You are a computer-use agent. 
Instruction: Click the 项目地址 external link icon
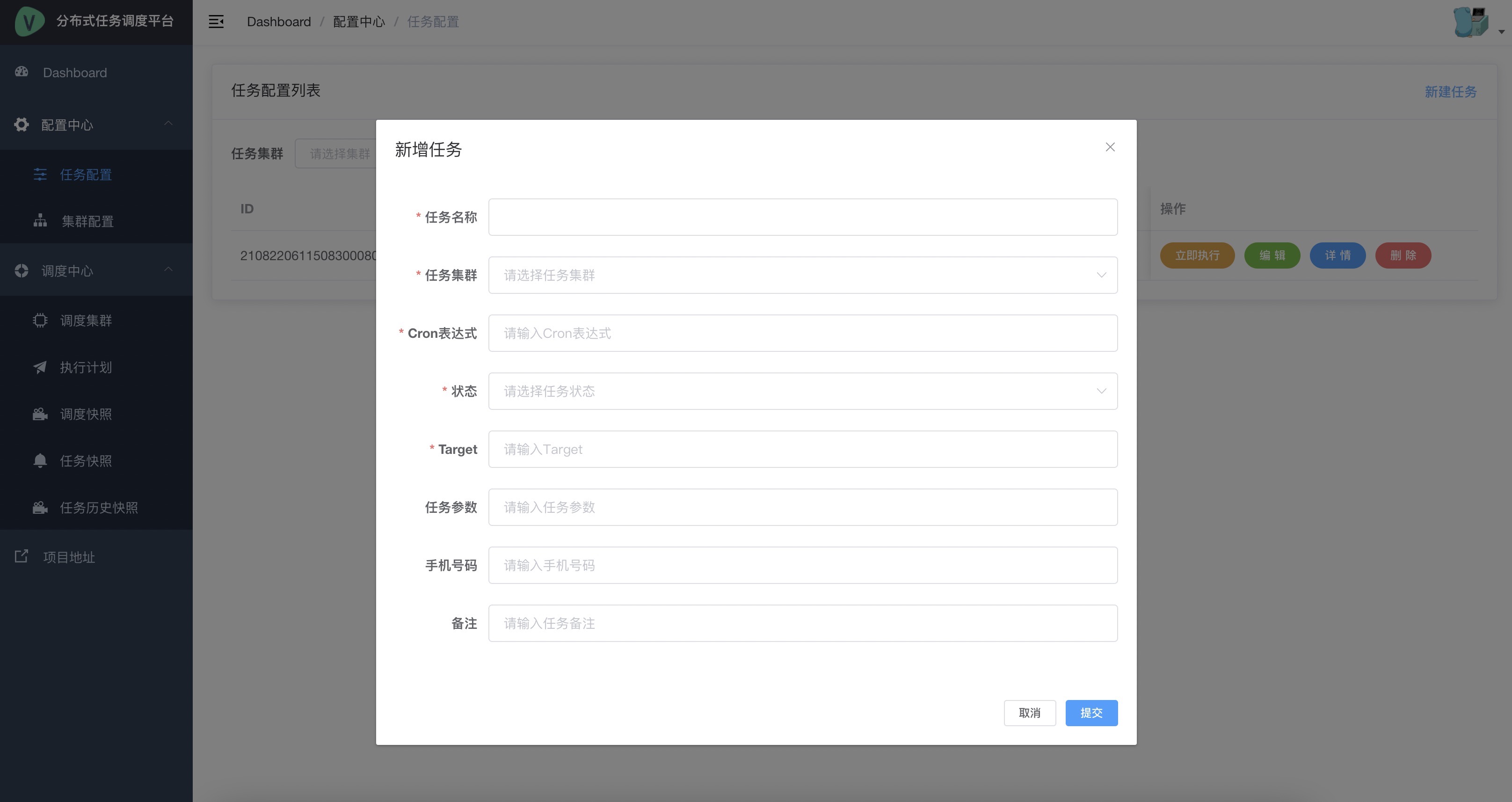pyautogui.click(x=22, y=556)
